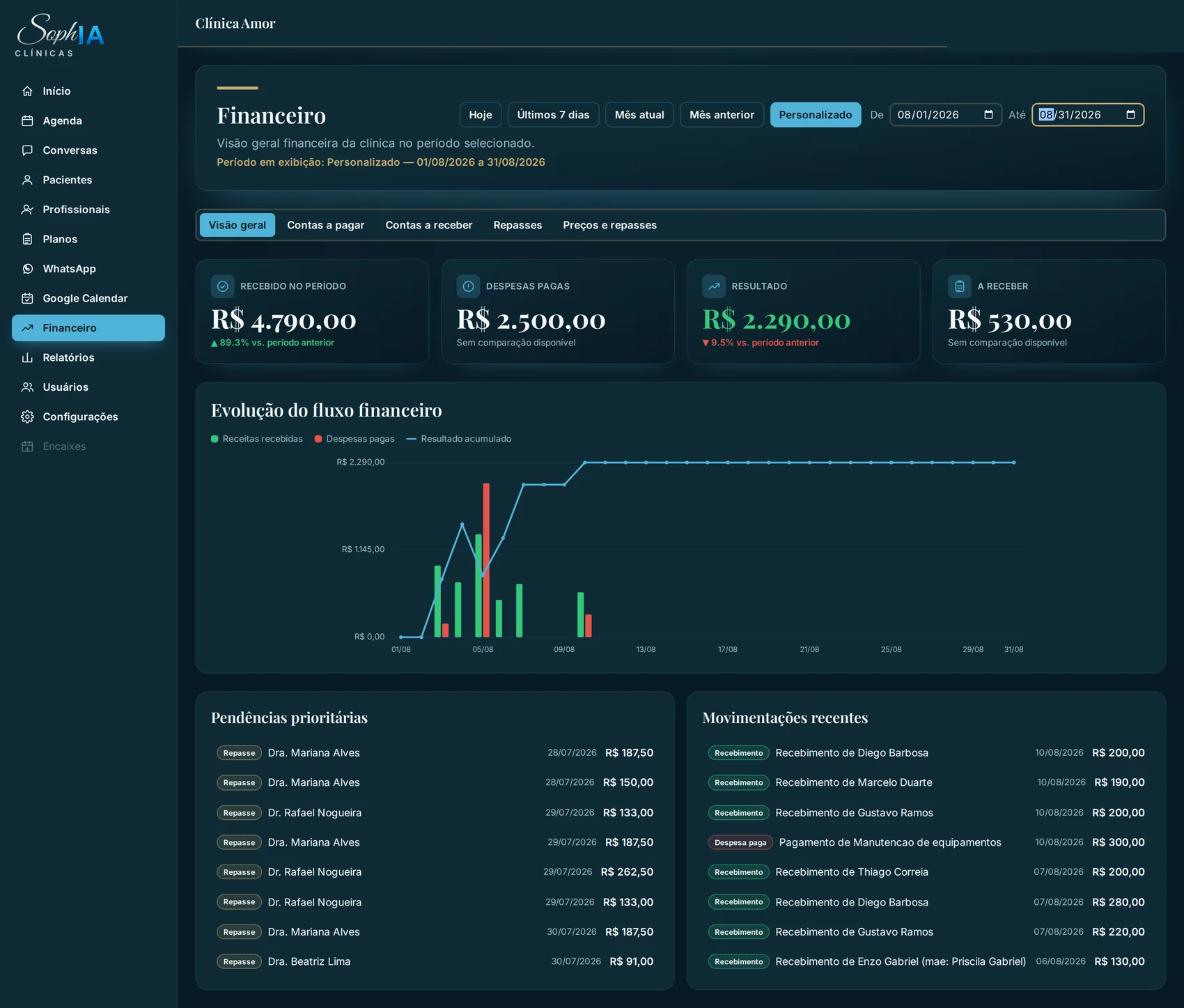Open the Preços e repasses tab
Image resolution: width=1184 pixels, height=1008 pixels.
pyautogui.click(x=610, y=225)
